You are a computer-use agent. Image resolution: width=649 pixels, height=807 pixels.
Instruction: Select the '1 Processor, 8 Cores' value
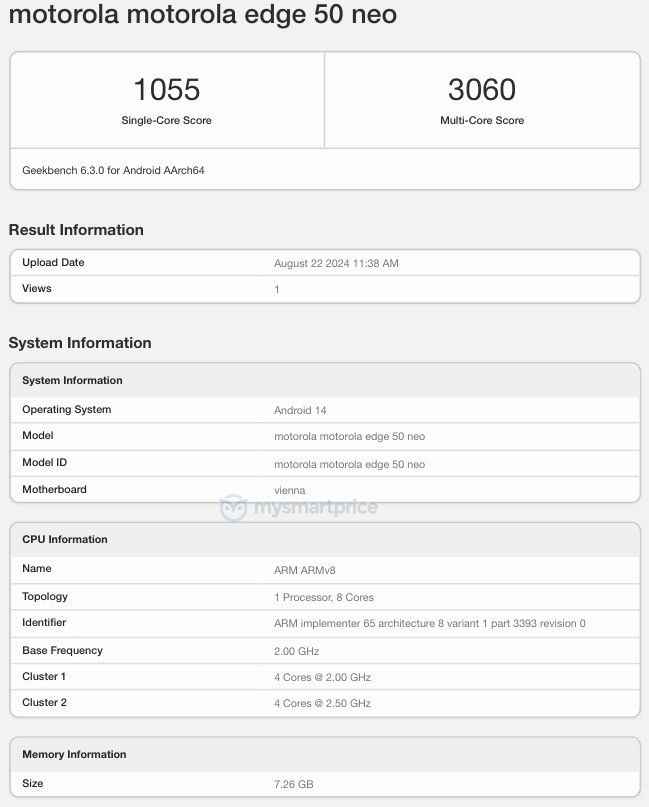(324, 598)
